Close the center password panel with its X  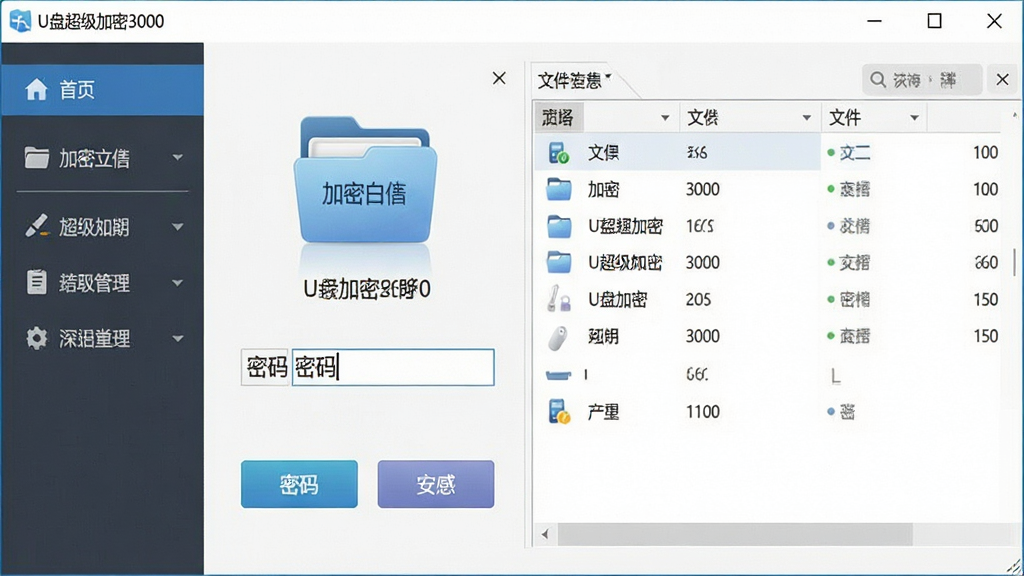tap(499, 78)
